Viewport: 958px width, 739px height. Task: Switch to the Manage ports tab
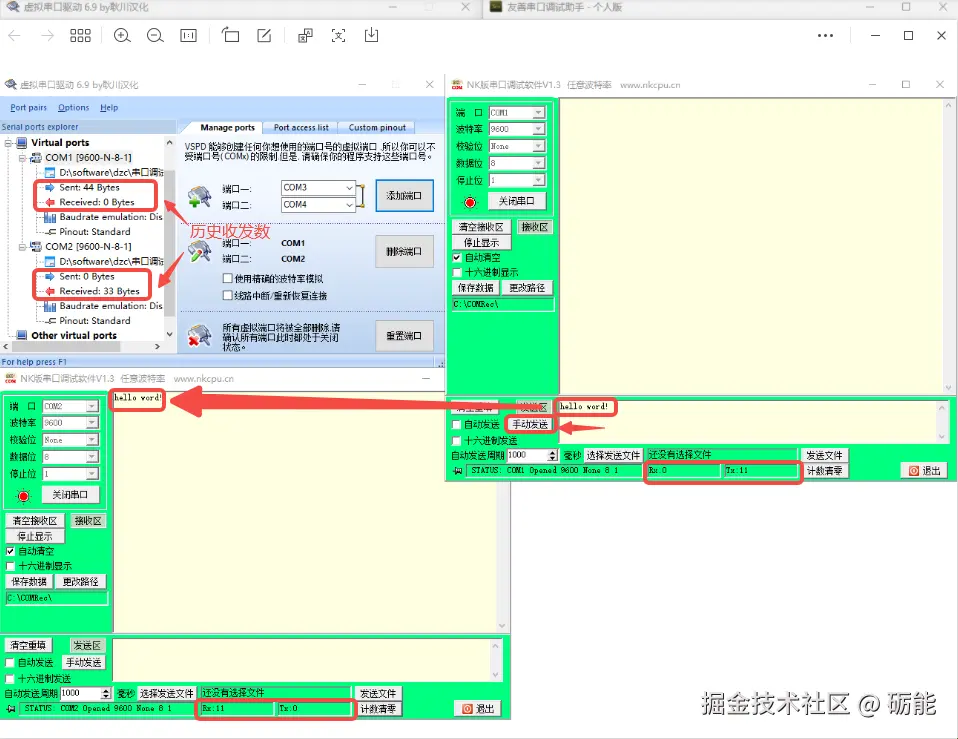[227, 128]
